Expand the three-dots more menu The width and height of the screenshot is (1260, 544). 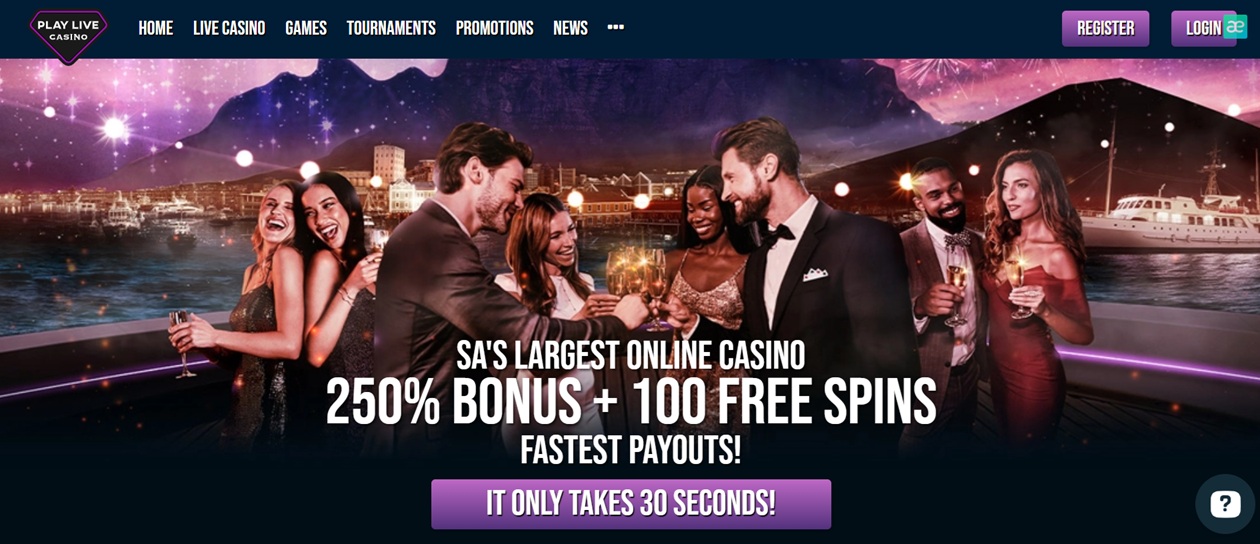pyautogui.click(x=616, y=27)
